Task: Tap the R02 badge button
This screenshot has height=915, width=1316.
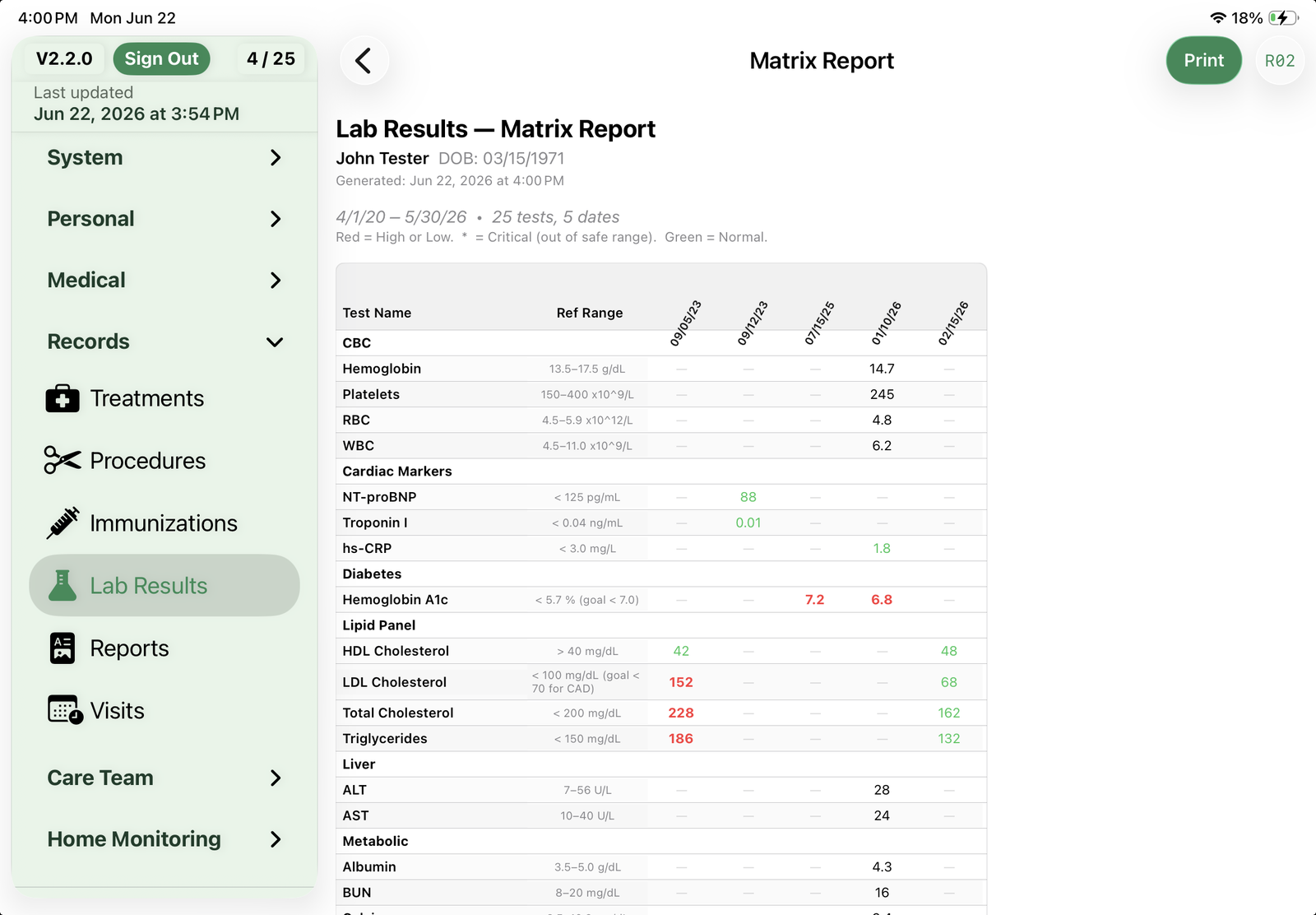Action: coord(1280,60)
